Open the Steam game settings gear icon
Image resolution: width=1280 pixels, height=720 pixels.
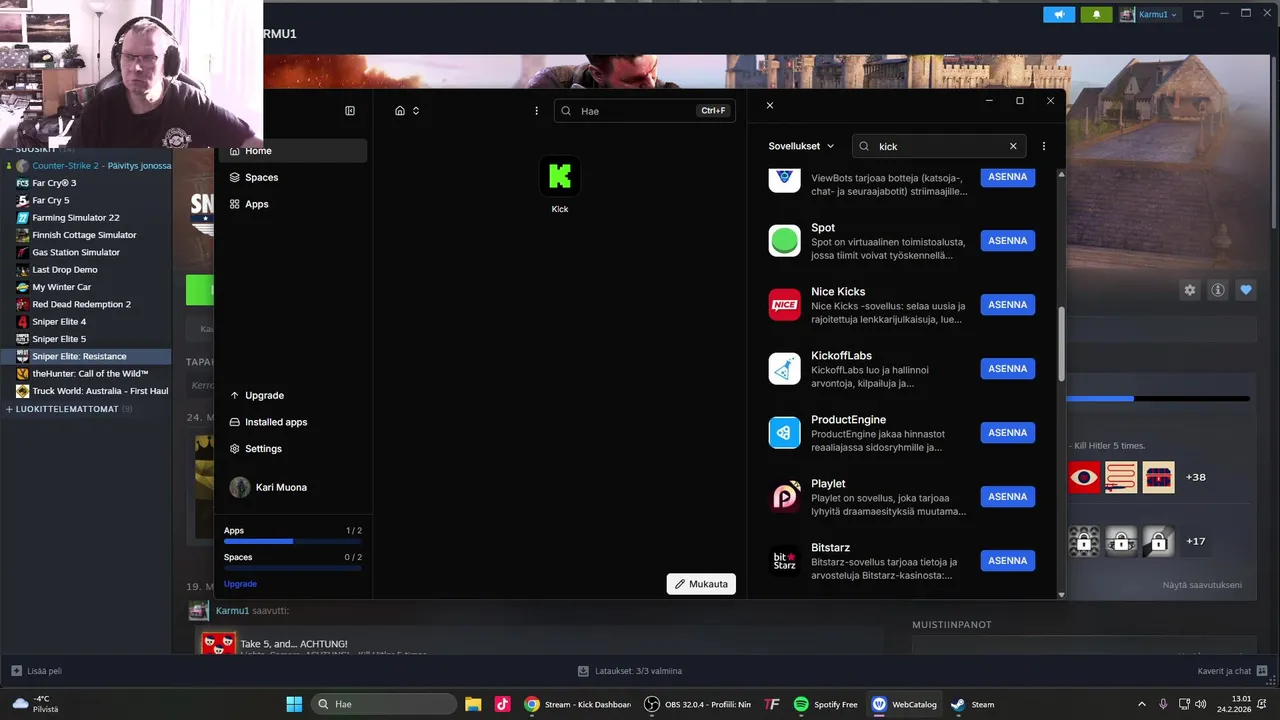[1190, 290]
